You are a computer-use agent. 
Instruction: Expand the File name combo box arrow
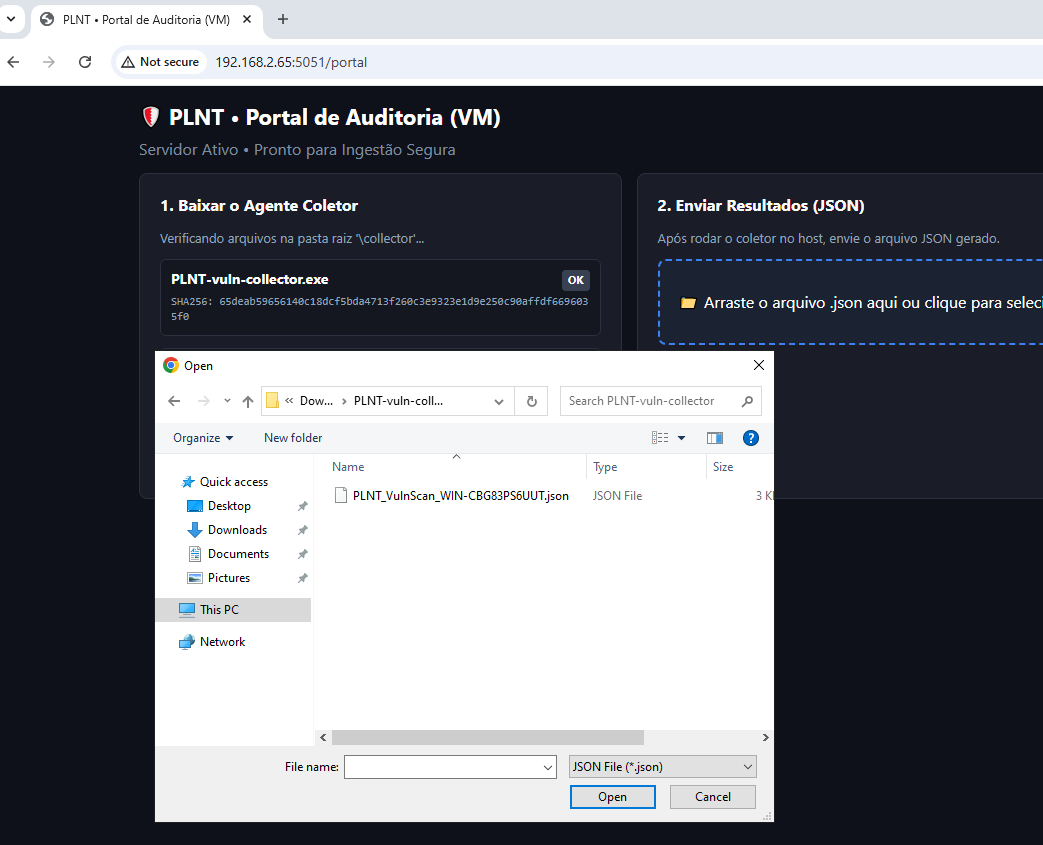point(547,767)
